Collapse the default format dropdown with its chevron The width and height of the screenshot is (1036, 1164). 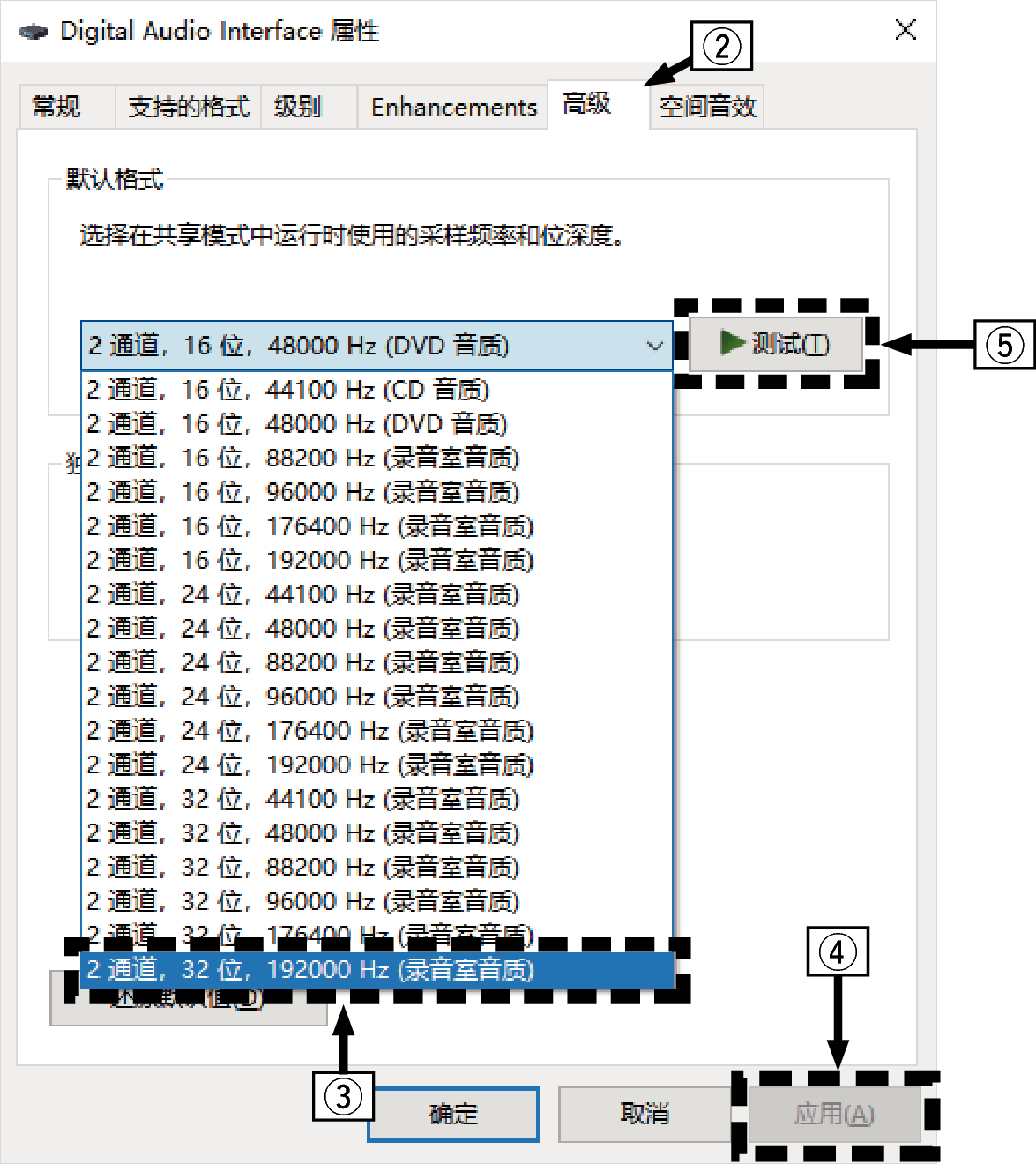(x=653, y=346)
